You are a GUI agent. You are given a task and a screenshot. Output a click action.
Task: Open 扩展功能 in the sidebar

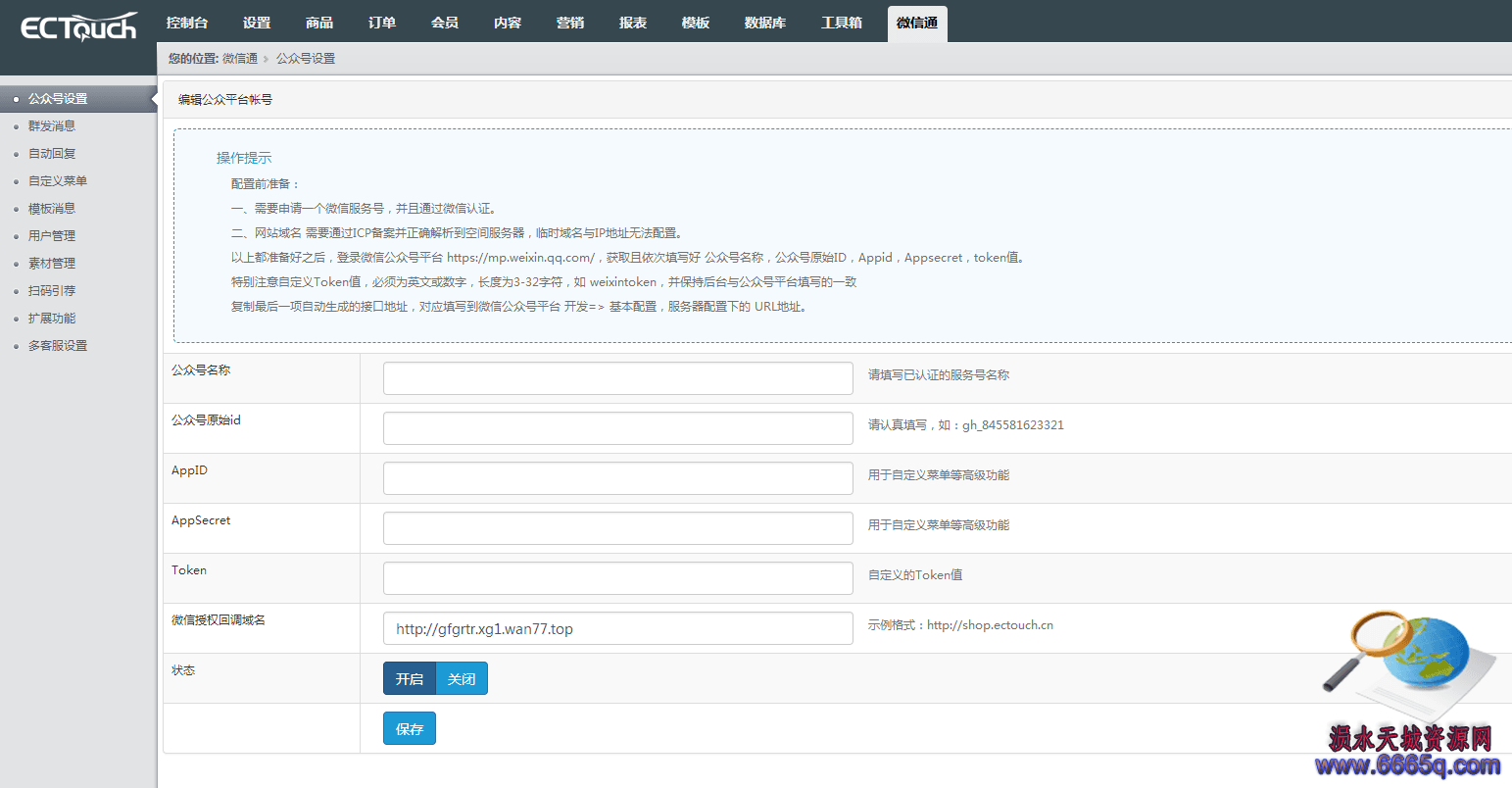(x=52, y=319)
